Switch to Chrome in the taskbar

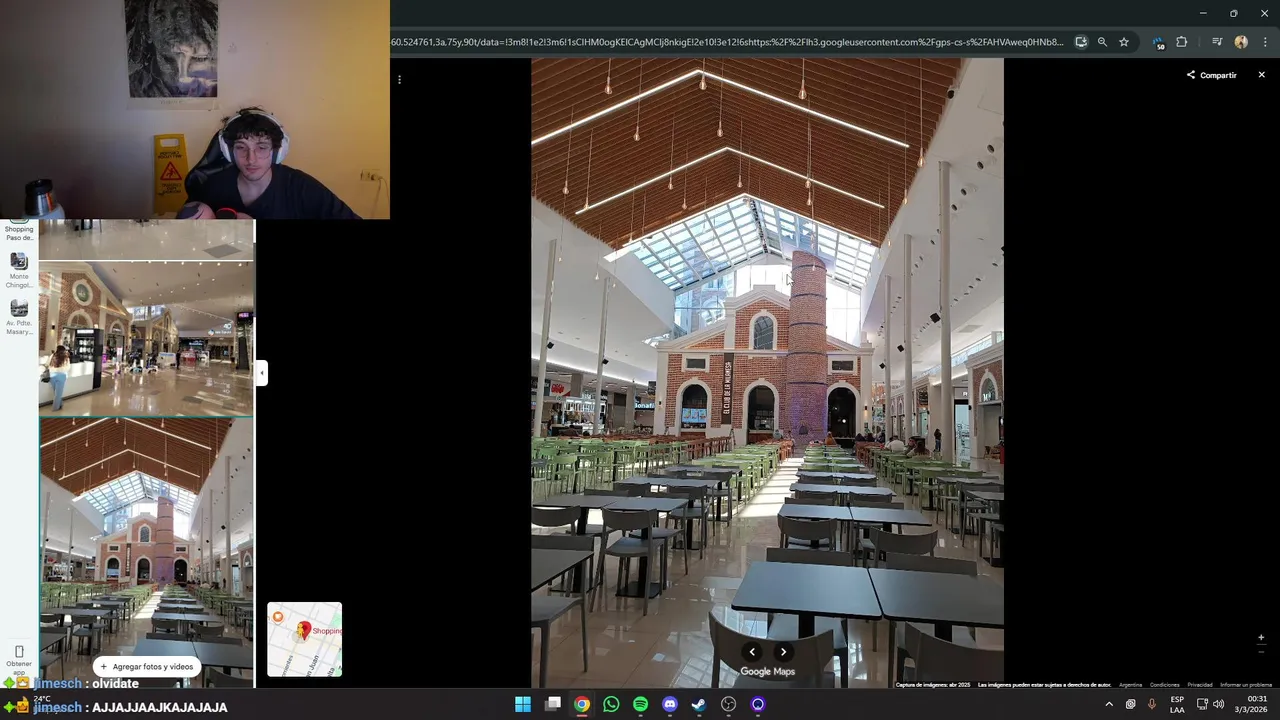[x=582, y=704]
